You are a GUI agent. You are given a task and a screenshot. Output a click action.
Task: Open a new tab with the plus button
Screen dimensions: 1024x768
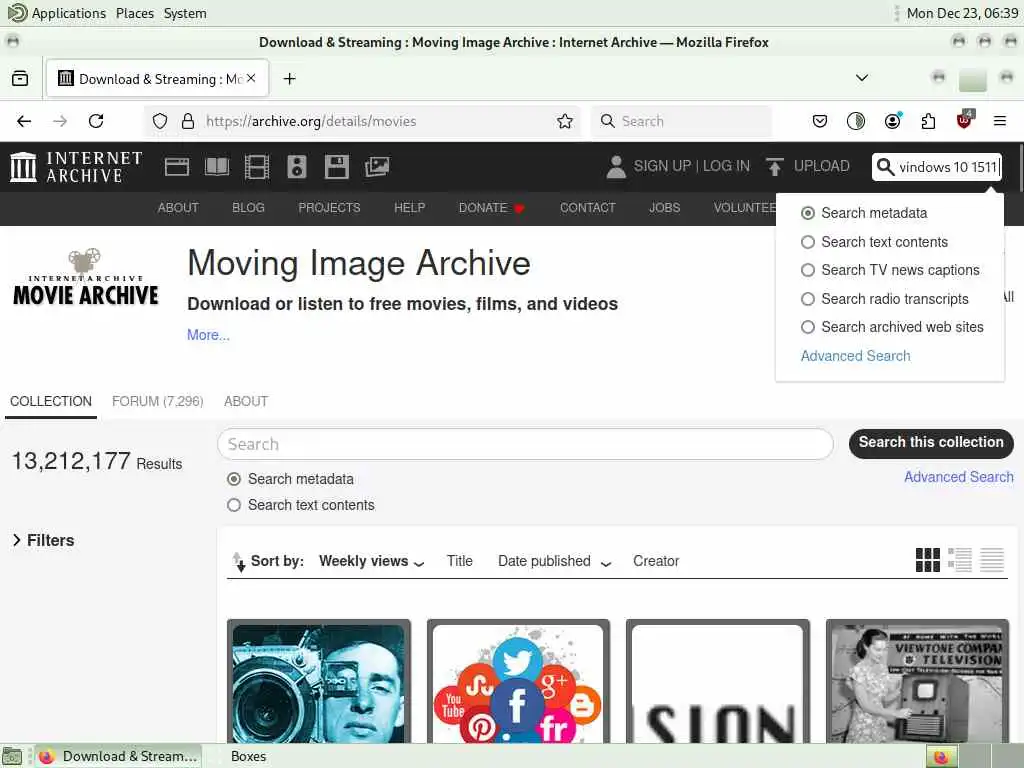pyautogui.click(x=289, y=79)
